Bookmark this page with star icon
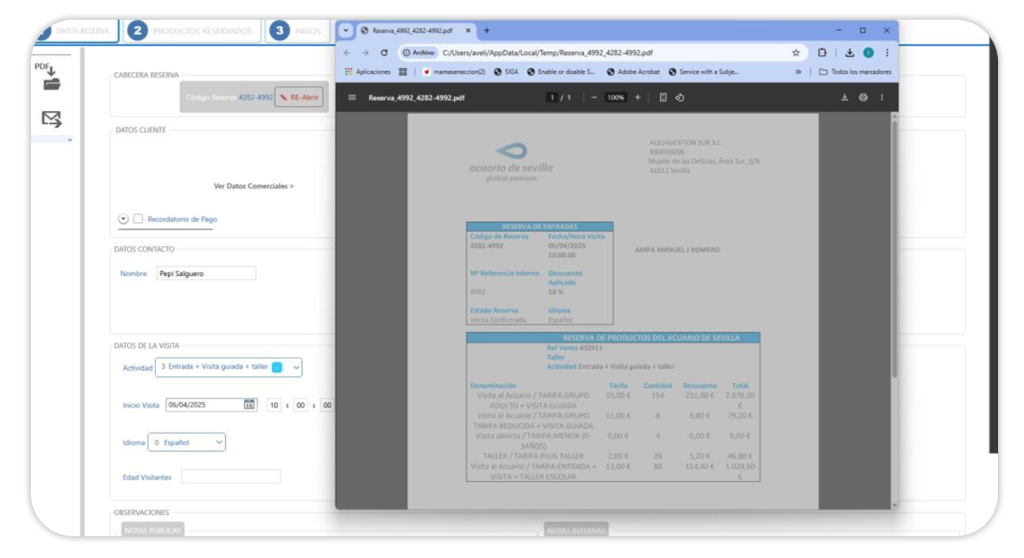The image size is (1024, 558). tap(796, 52)
